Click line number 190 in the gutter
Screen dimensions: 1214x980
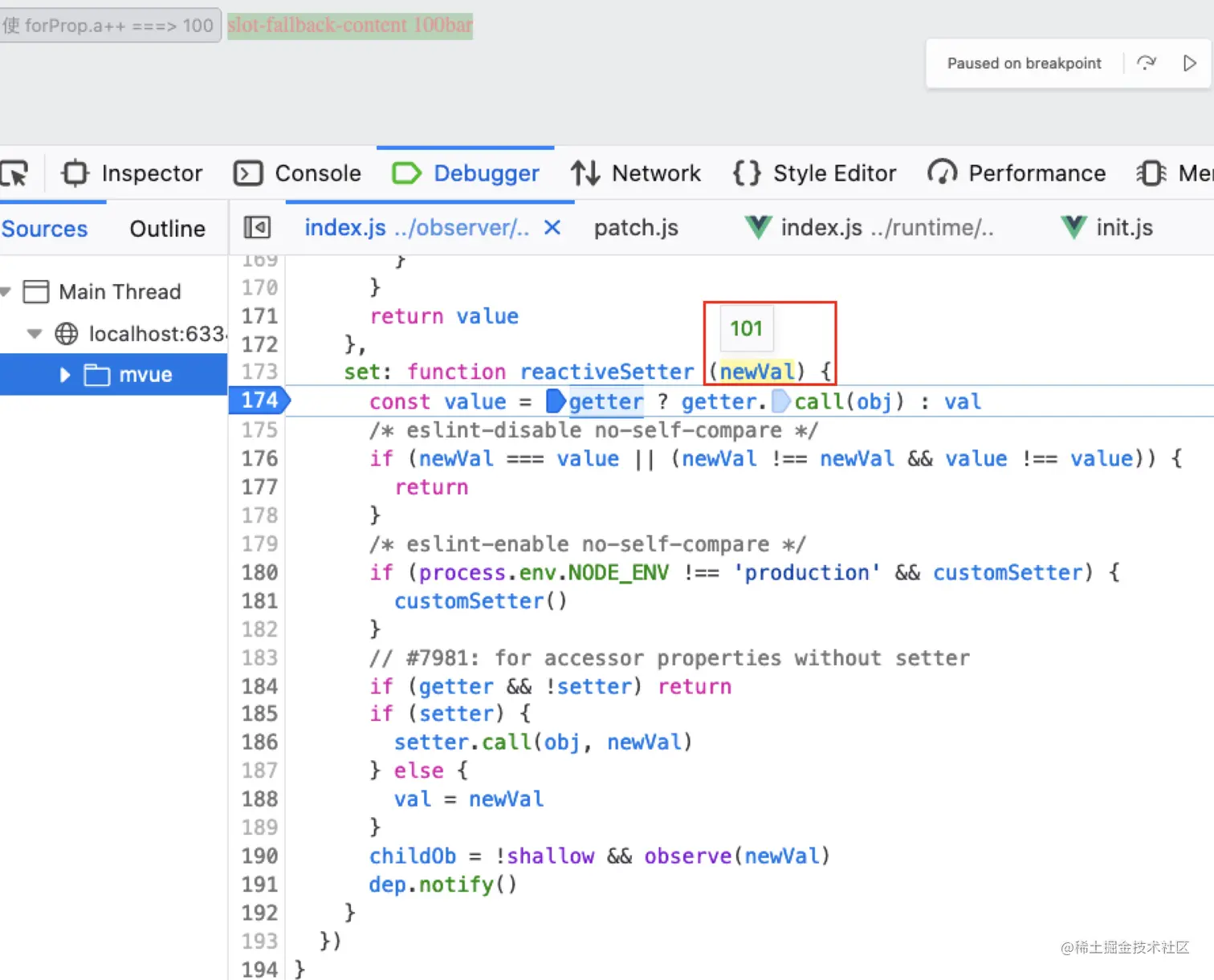coord(259,856)
